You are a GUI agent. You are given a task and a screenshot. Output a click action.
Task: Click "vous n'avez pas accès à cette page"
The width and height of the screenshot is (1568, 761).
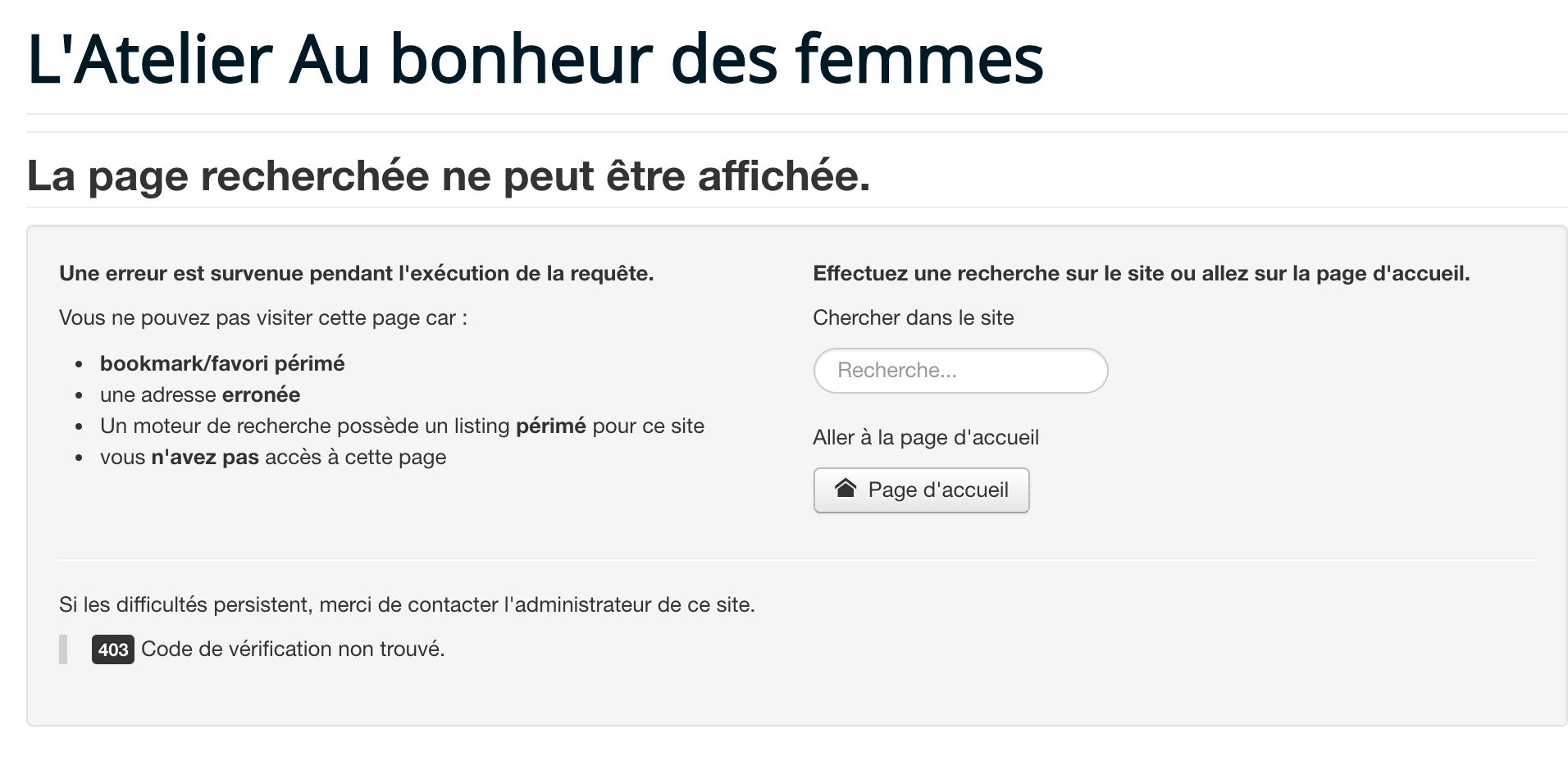point(273,457)
